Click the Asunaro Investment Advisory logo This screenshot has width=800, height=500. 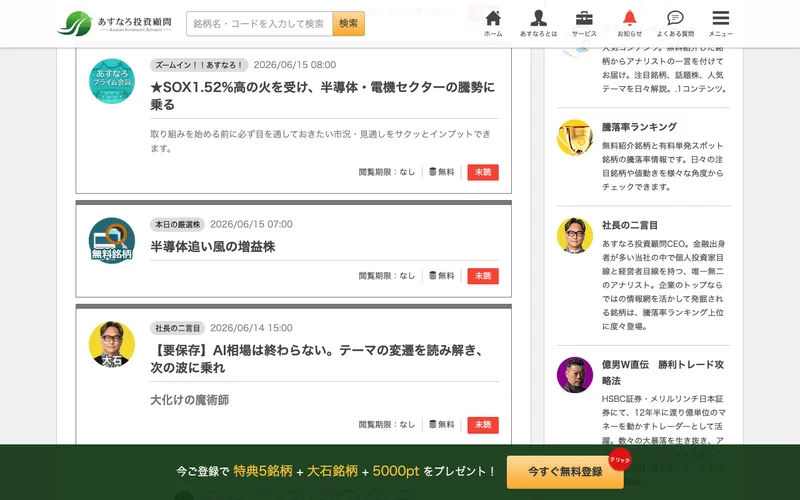(115, 23)
